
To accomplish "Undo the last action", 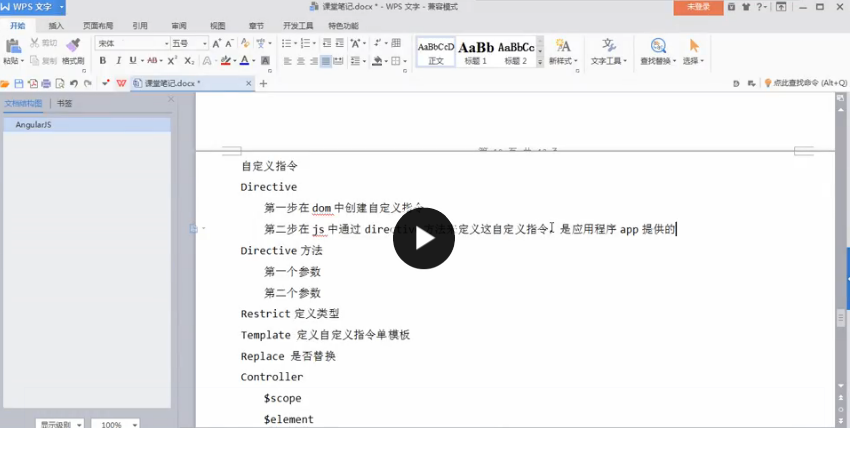I will pos(74,83).
